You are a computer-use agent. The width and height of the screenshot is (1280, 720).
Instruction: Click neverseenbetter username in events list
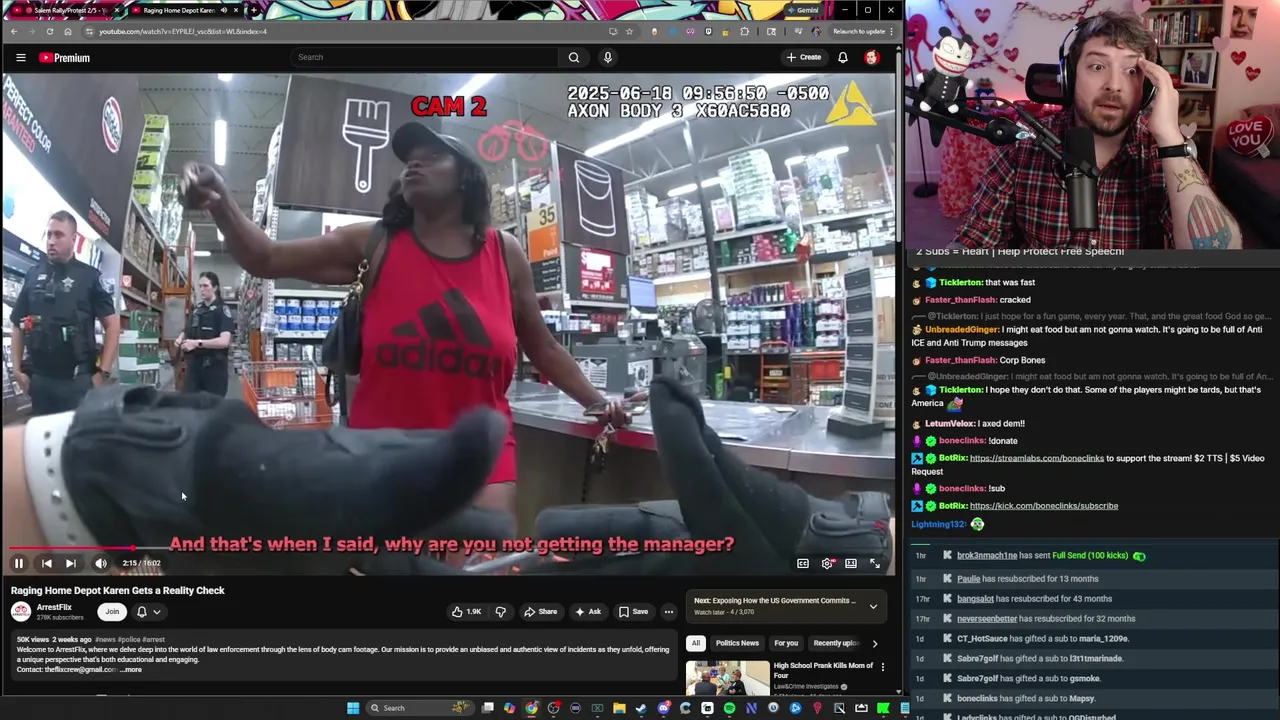(987, 619)
